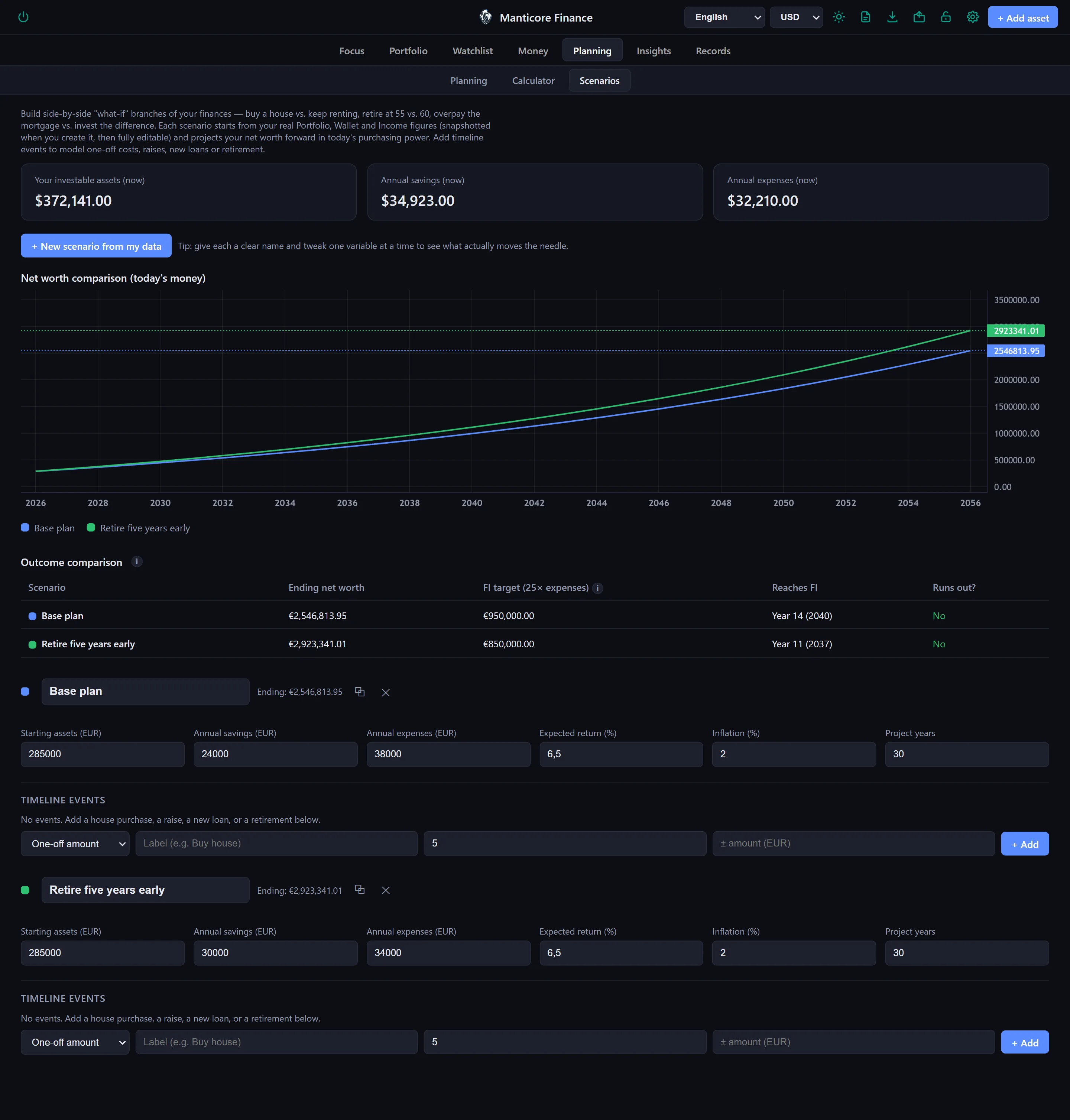The image size is (1070, 1120).
Task: Click the blue color swatch beside Base plan name
Action: click(25, 692)
